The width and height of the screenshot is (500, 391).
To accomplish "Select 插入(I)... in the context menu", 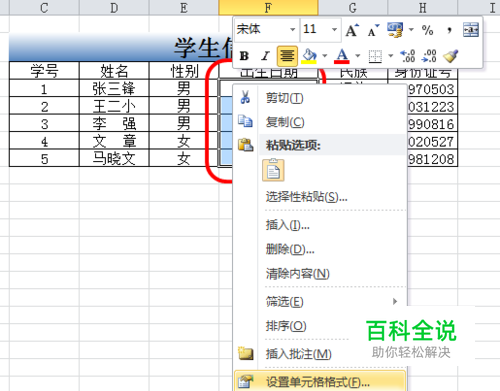I will coord(320,225).
